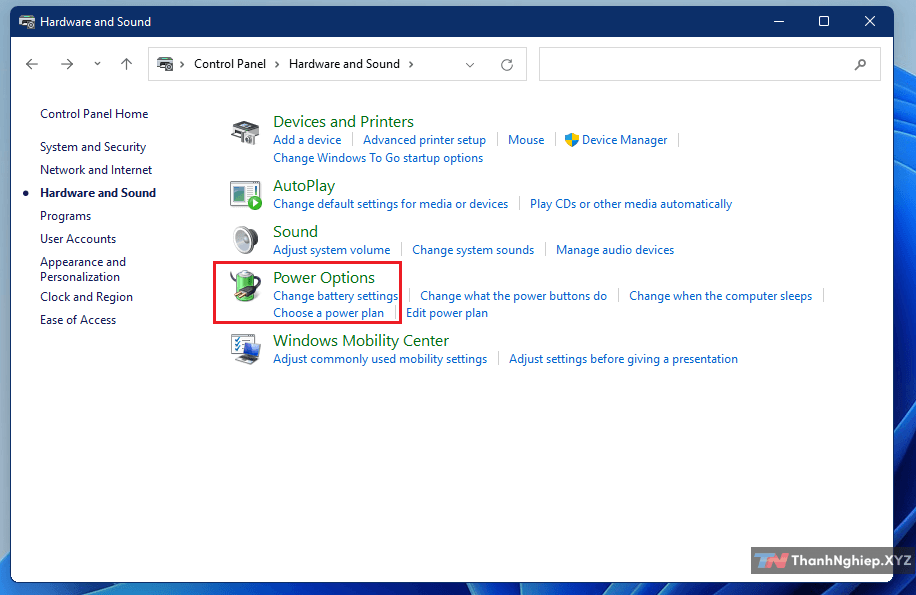Click Adjust settings before giving a presentation
Viewport: 916px width, 595px height.
click(623, 359)
